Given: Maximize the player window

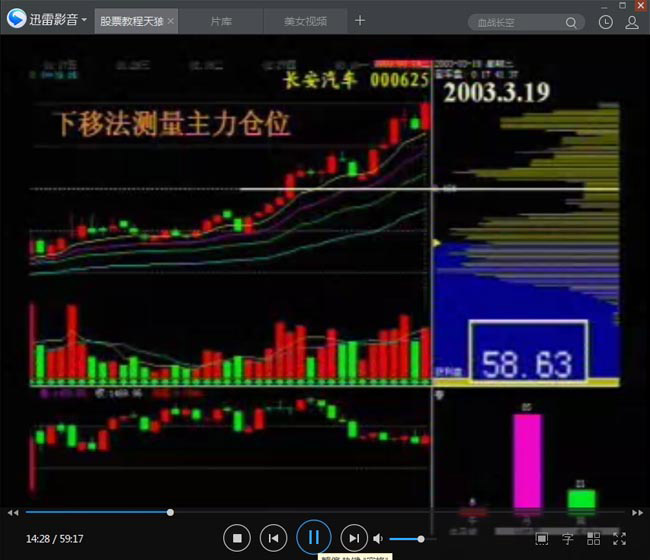Looking at the screenshot, I should pyautogui.click(x=622, y=5).
